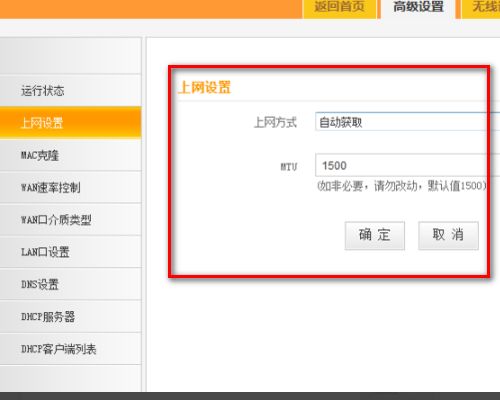This screenshot has width=500, height=400.
Task: Open the partially visible 无线 tab
Action: (x=481, y=8)
